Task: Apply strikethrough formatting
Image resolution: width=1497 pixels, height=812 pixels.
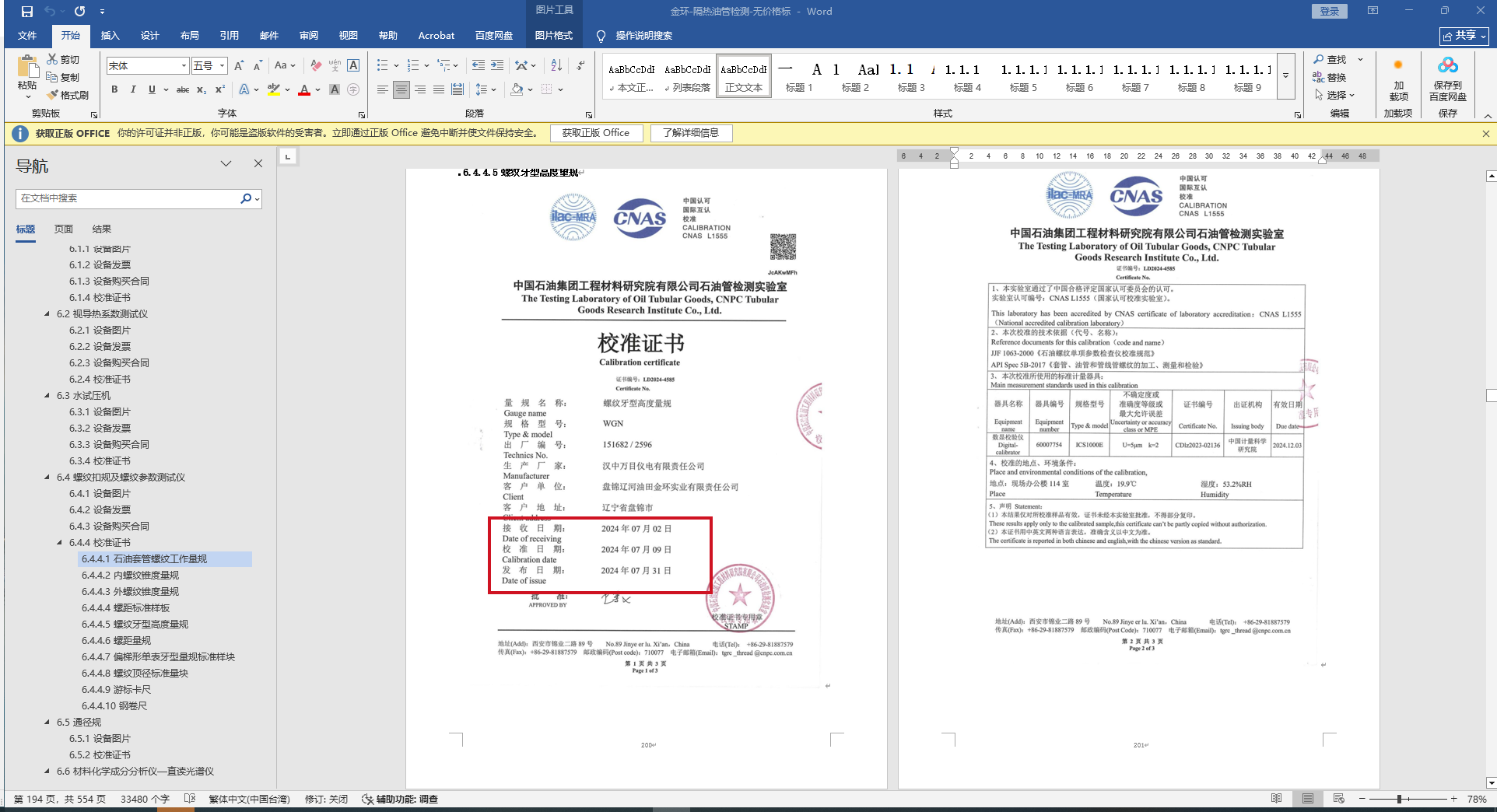Action: pyautogui.click(x=183, y=89)
